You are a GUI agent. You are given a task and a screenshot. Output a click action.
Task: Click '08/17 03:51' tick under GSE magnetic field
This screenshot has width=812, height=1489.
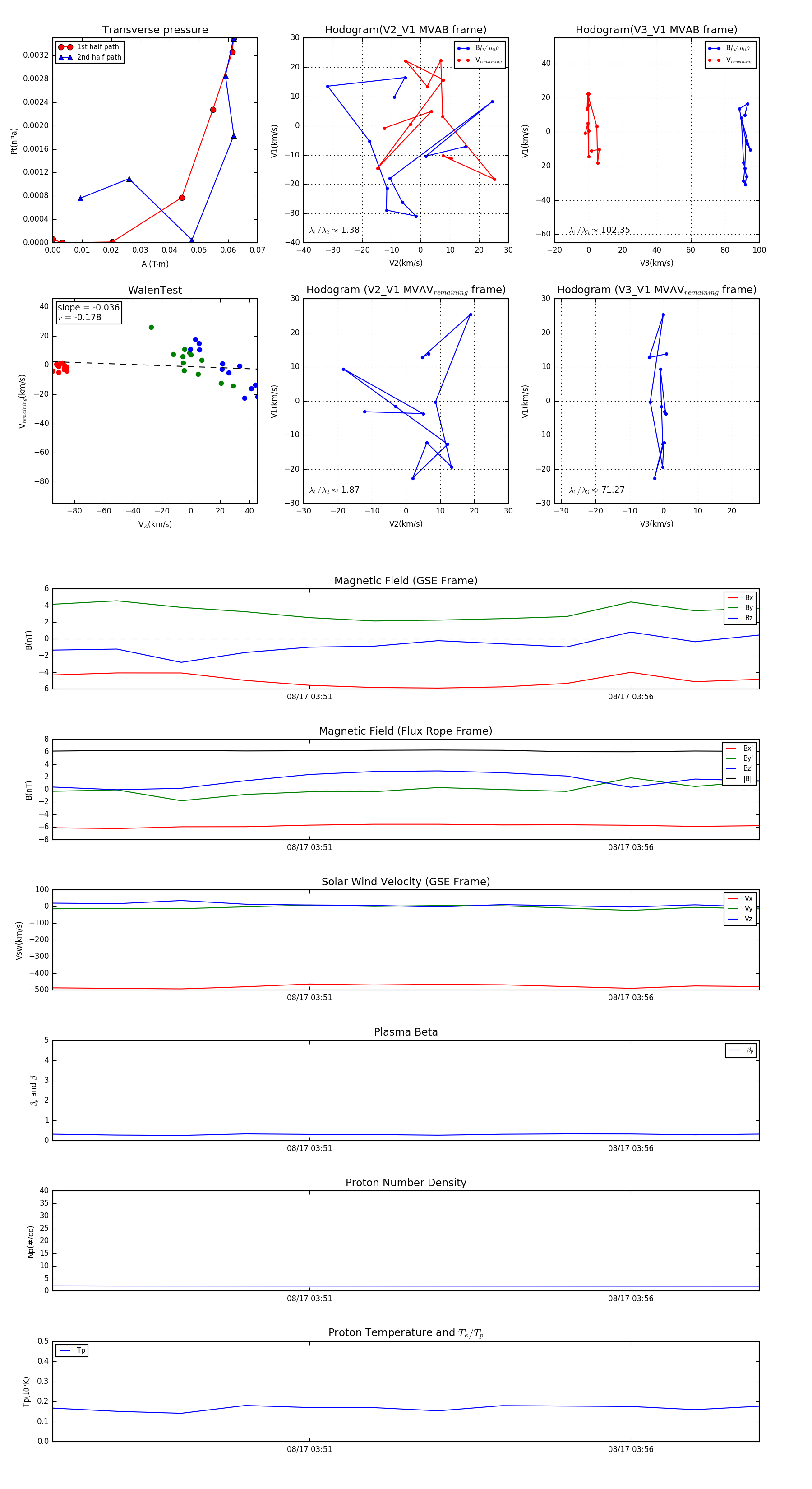(310, 697)
